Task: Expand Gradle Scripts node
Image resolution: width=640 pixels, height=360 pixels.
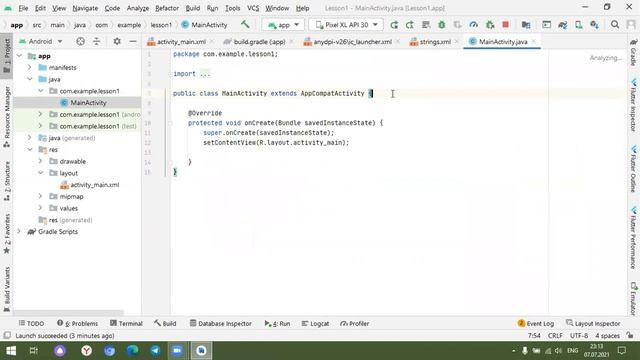Action: (x=19, y=231)
